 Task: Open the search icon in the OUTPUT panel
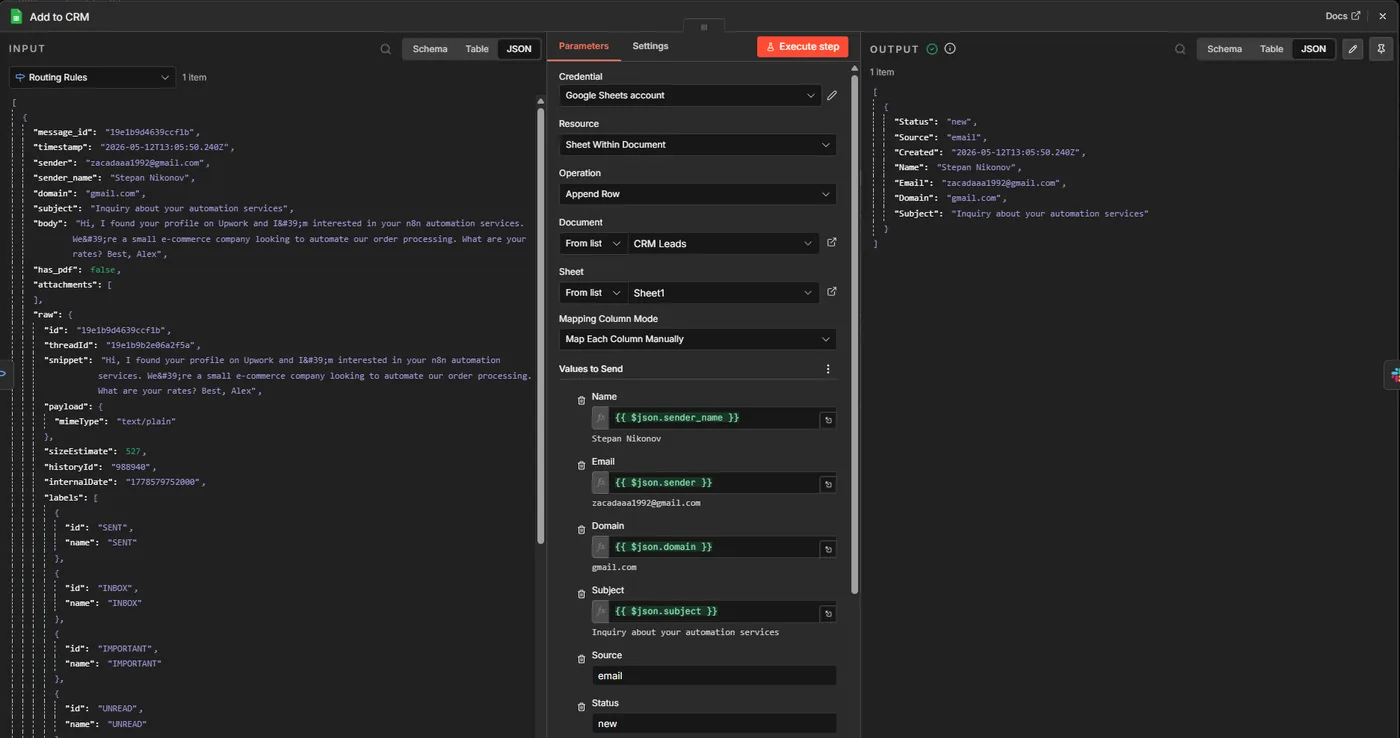point(1180,49)
